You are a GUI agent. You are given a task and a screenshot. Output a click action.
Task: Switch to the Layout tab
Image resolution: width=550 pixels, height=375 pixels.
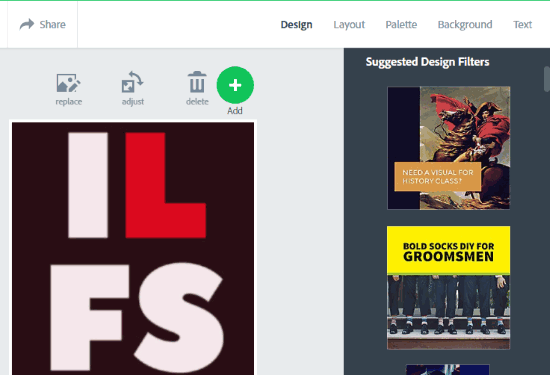[x=349, y=25]
